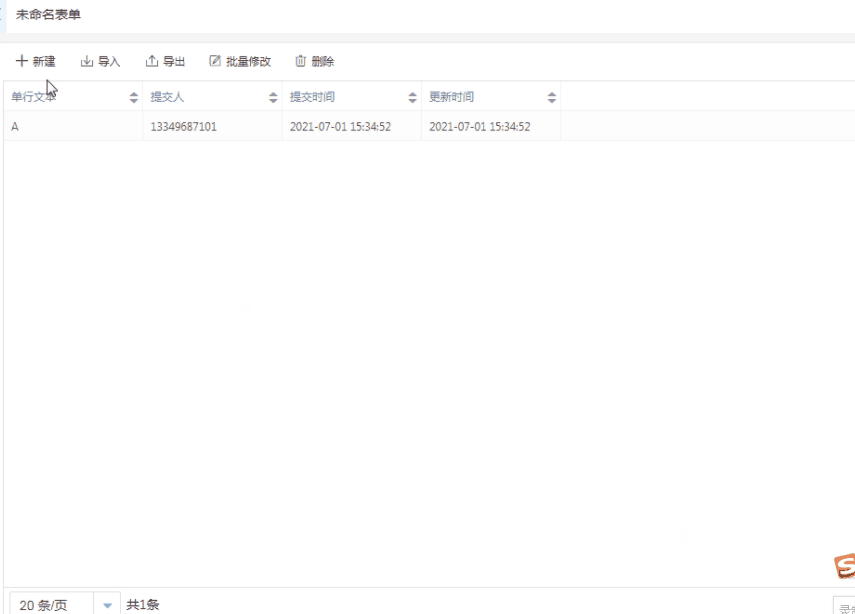Click the 提交时间 cell of the first row
The width and height of the screenshot is (855, 614).
(x=340, y=127)
